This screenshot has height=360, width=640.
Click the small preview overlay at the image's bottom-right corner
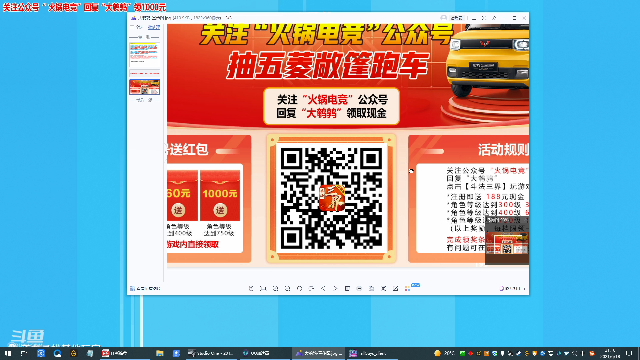507,240
